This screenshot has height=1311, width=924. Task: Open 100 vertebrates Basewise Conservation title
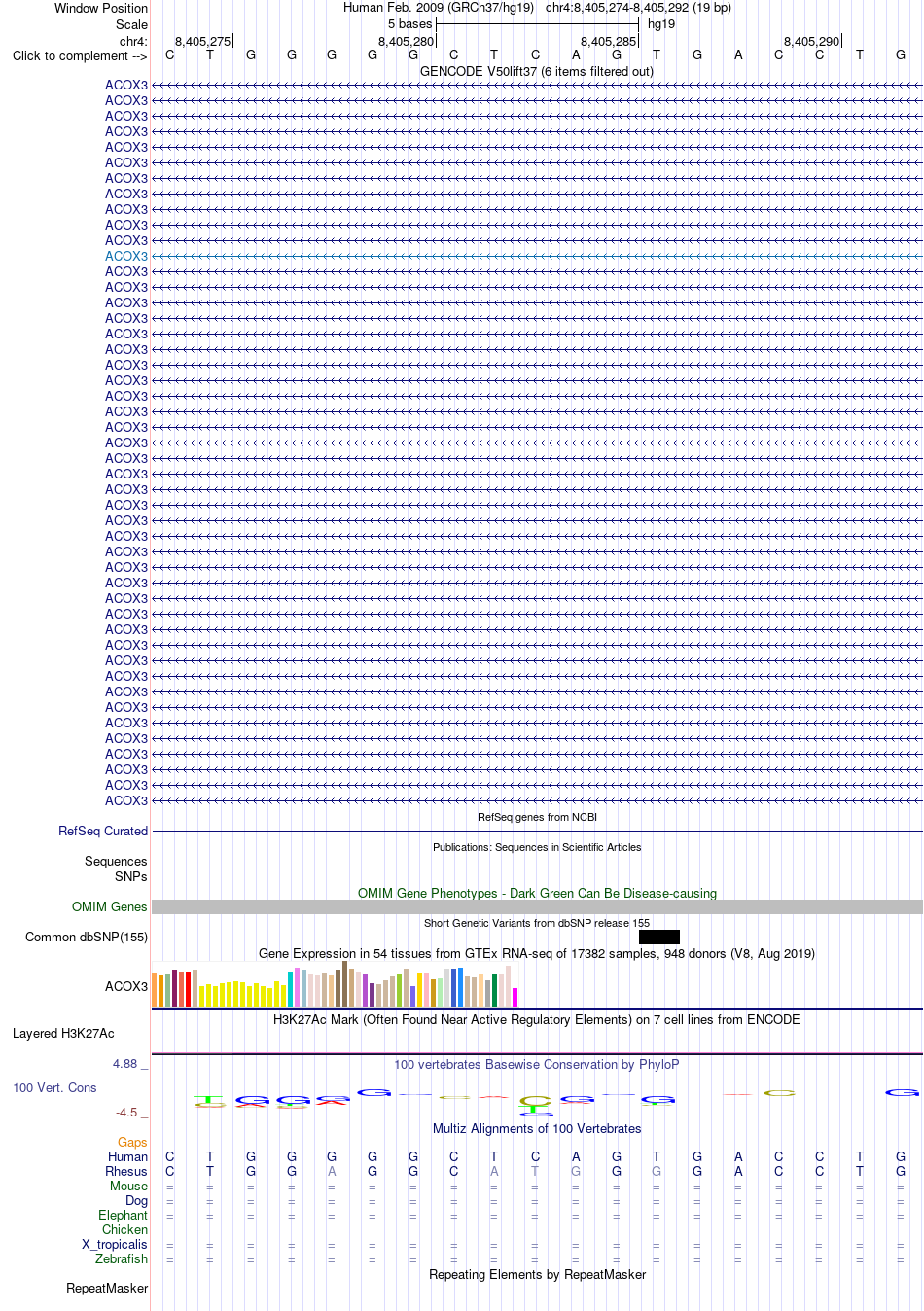click(537, 1064)
